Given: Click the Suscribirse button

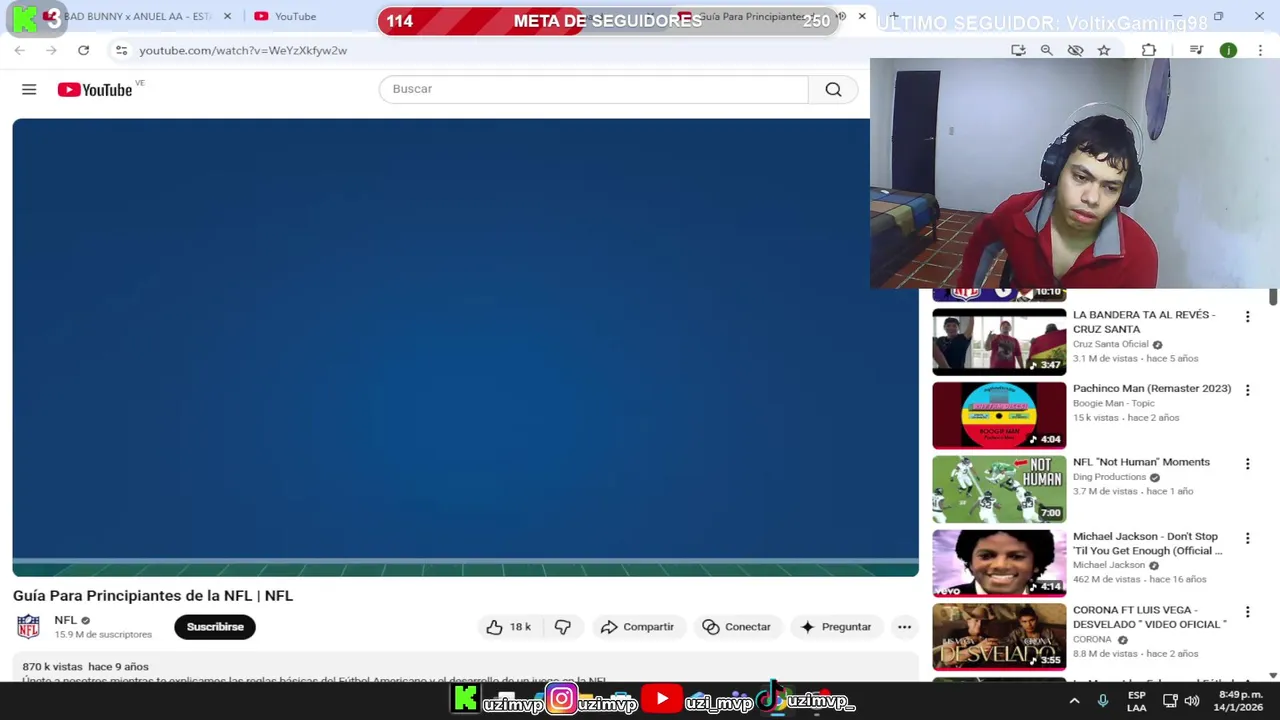Looking at the screenshot, I should [215, 627].
